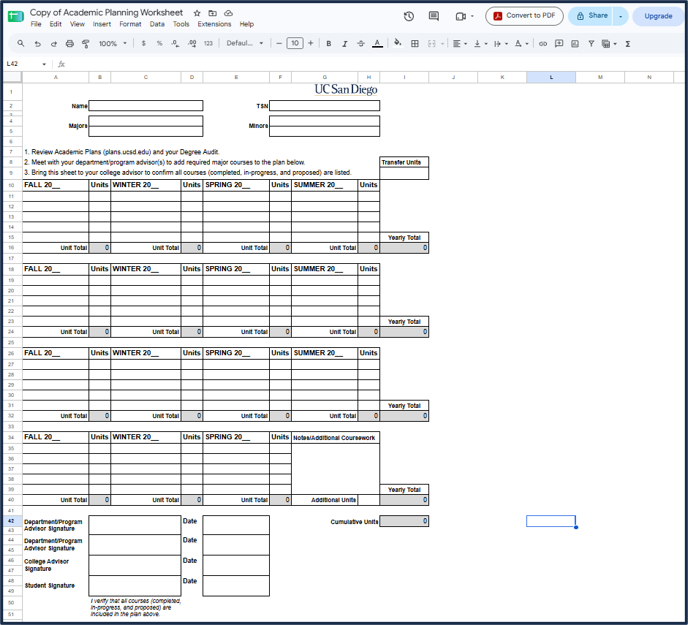Select the Transfer Units label cell
688x625 pixels.
click(404, 162)
